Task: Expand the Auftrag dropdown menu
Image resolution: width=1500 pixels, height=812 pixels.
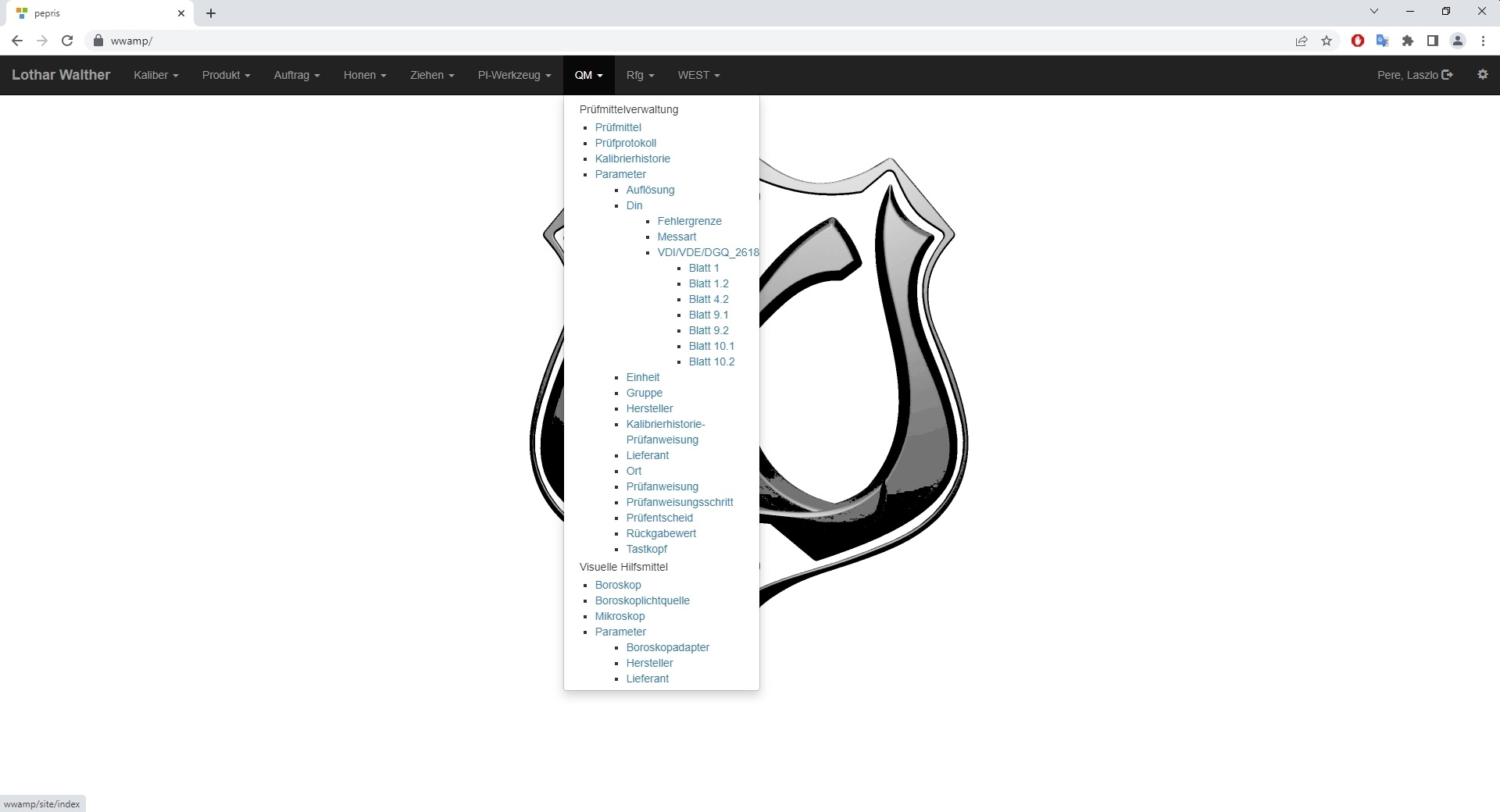Action: point(297,75)
